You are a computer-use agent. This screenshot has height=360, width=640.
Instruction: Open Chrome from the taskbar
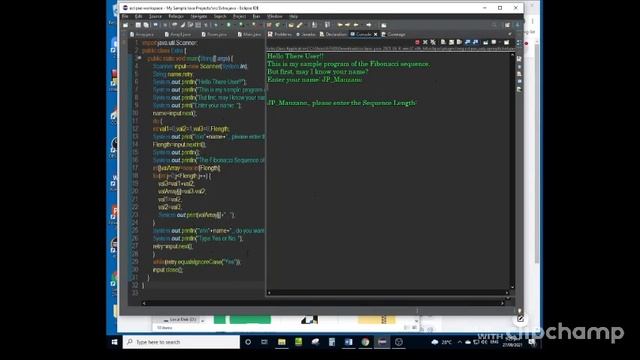[x=365, y=342]
